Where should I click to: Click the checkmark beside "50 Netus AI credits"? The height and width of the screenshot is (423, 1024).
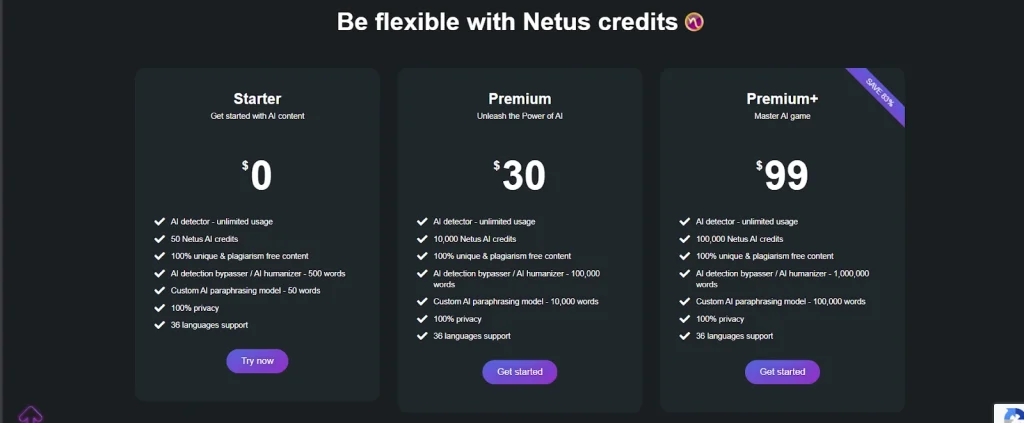pos(159,239)
